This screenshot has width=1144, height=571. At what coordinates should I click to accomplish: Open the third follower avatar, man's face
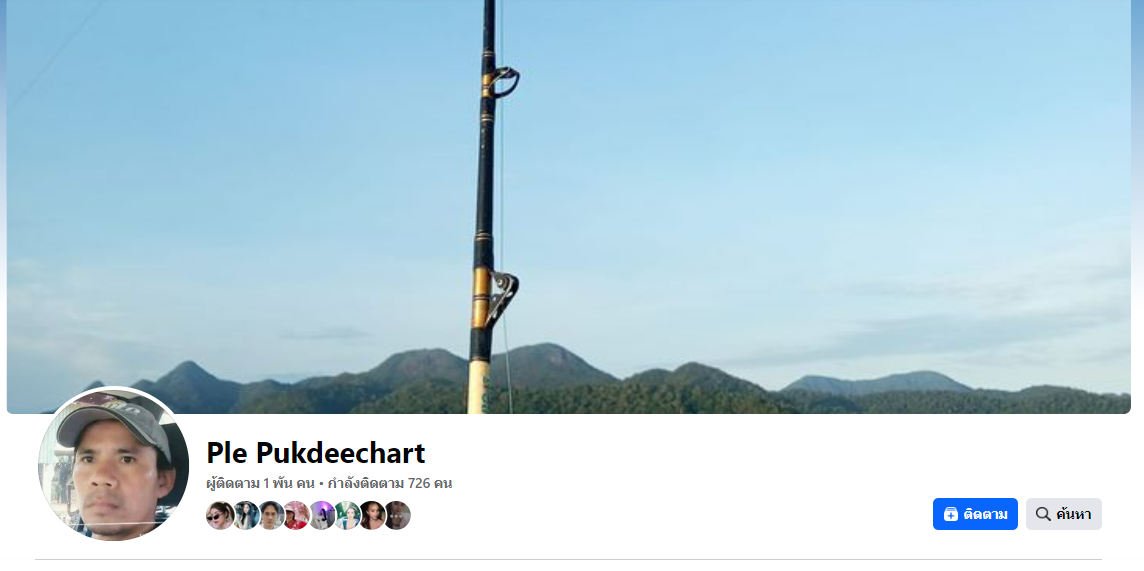[x=271, y=516]
